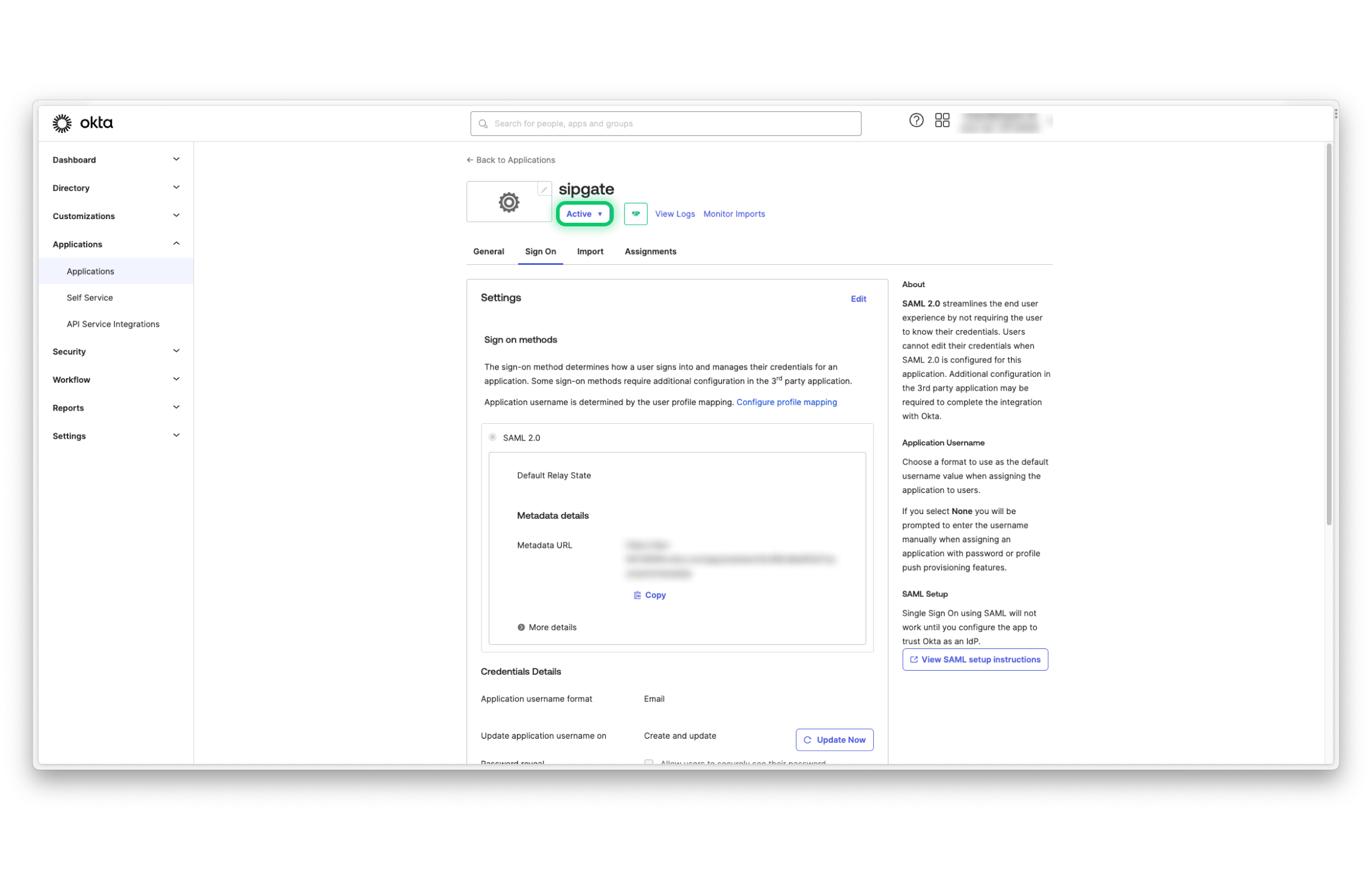Select Applications in the sidebar submenu
The height and width of the screenshot is (891, 1372).
(x=116, y=272)
